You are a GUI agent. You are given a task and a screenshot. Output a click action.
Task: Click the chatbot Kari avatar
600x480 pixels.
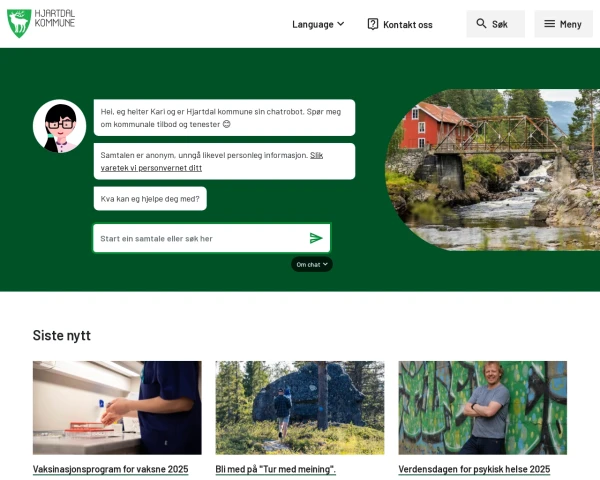pos(59,126)
